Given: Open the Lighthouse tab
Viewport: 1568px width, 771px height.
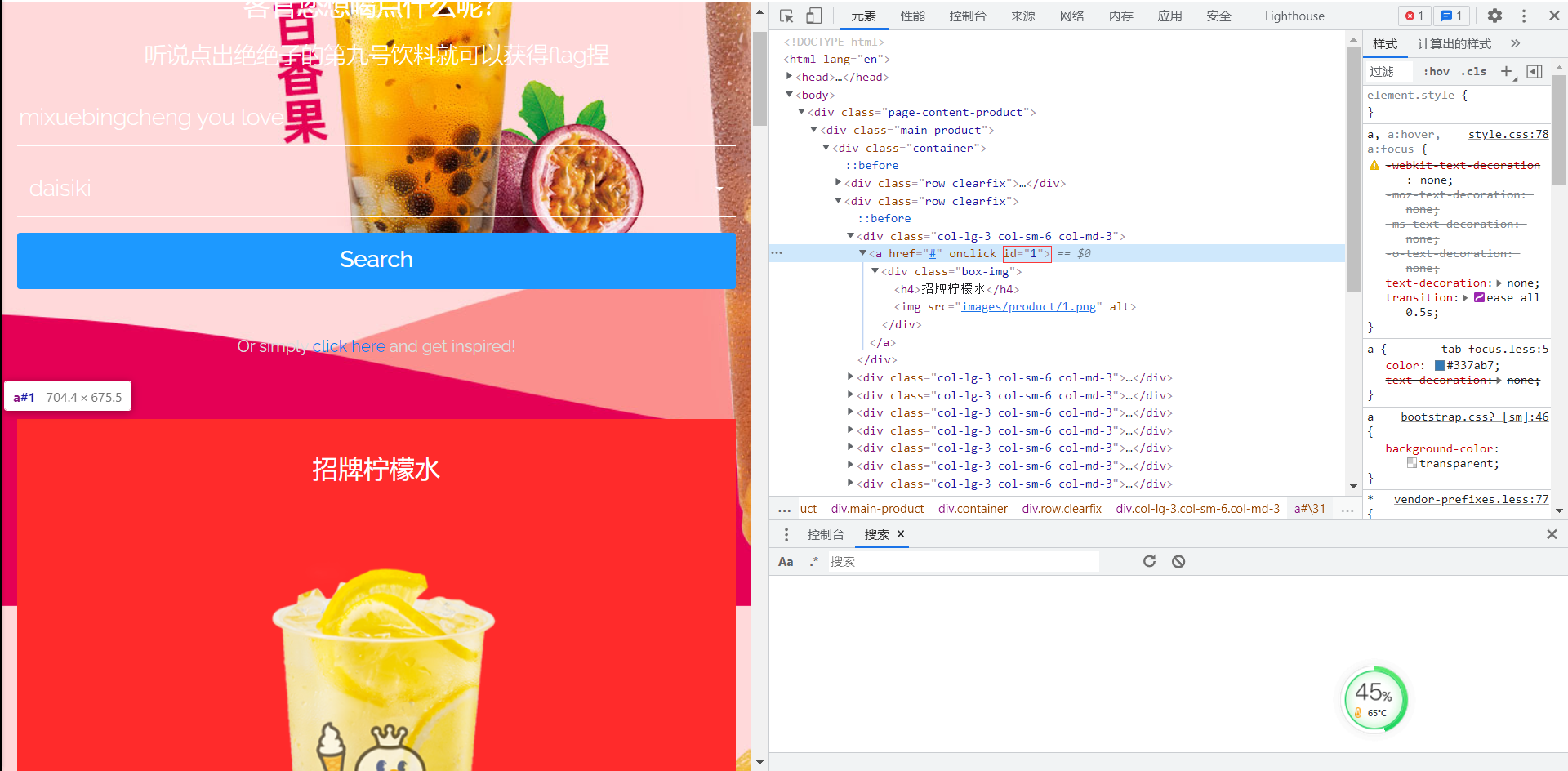Looking at the screenshot, I should 1294,16.
